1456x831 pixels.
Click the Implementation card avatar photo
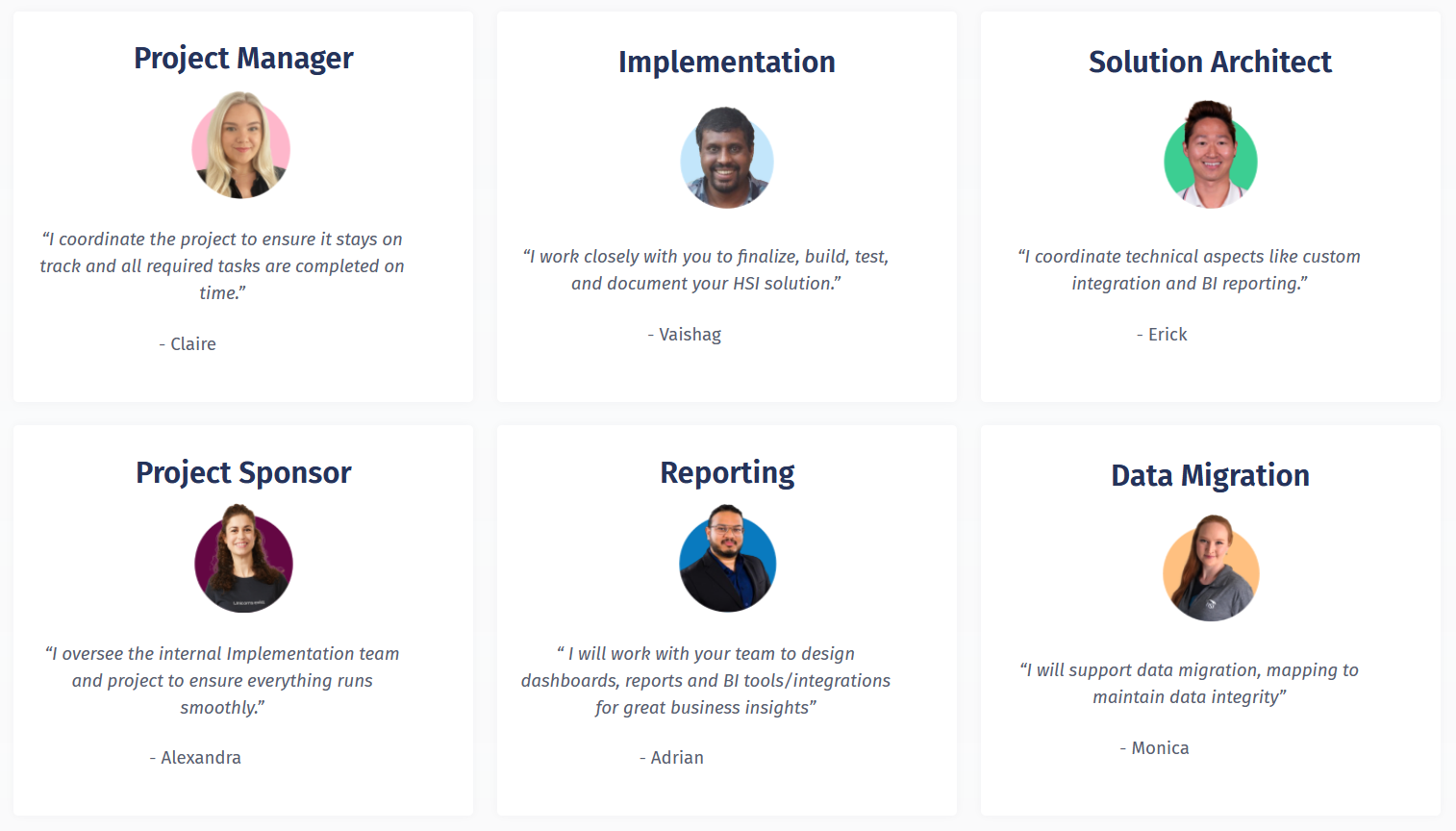coord(727,159)
